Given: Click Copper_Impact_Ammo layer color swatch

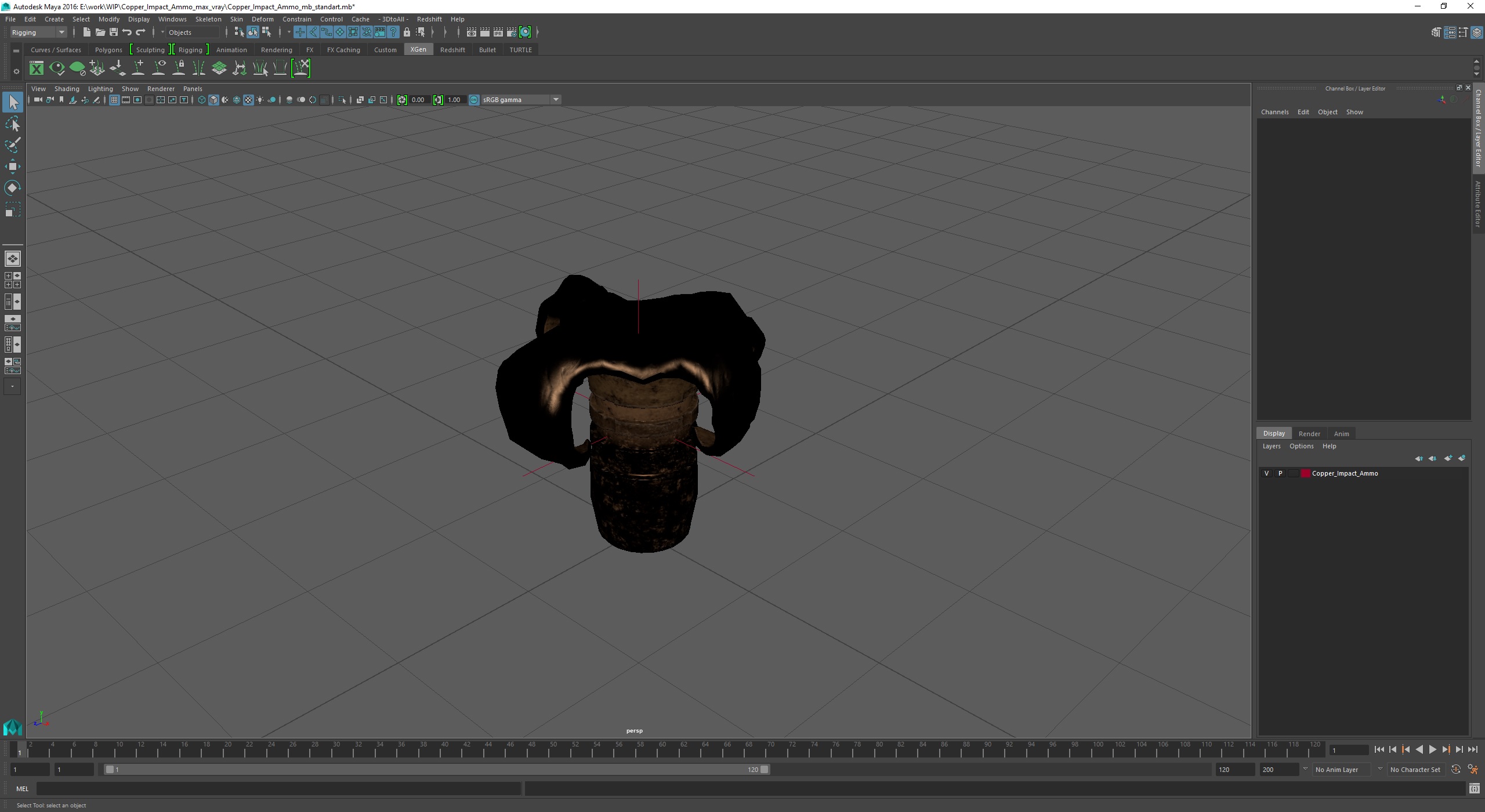Looking at the screenshot, I should coord(1306,473).
